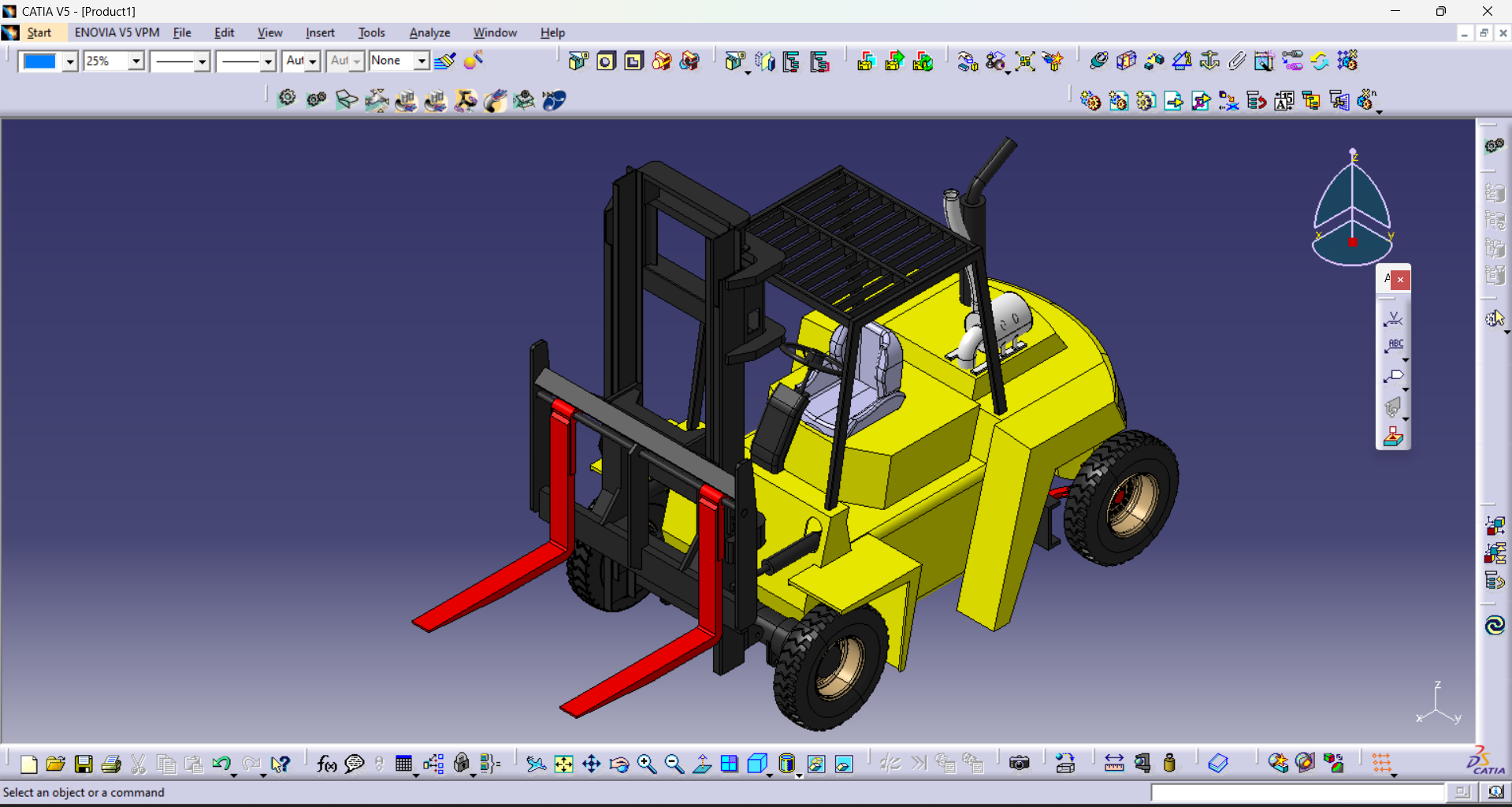This screenshot has width=1512, height=807.
Task: Click the Measure Inertia weight icon
Action: [1169, 763]
